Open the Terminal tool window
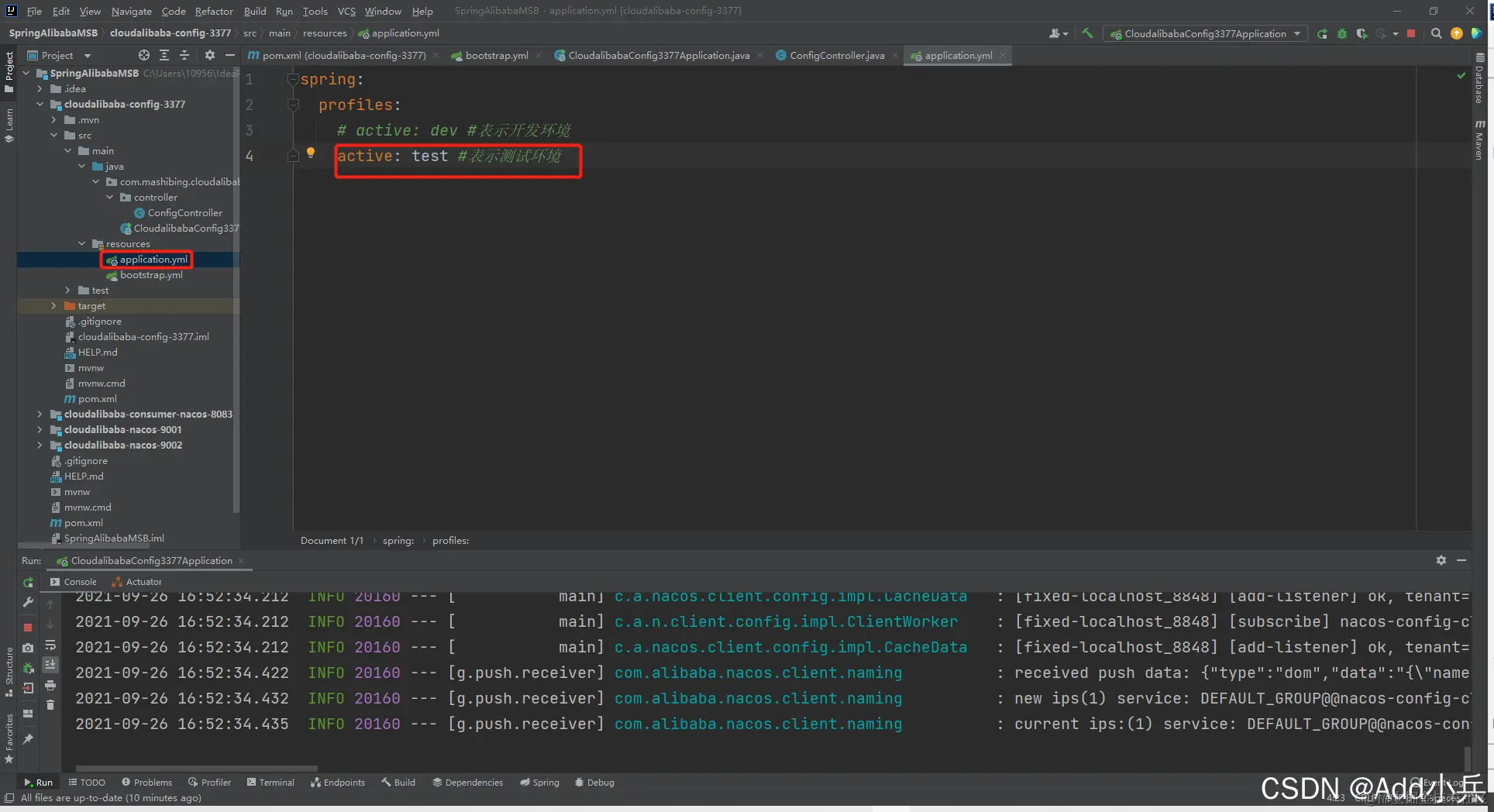Image resolution: width=1494 pixels, height=812 pixels. pyautogui.click(x=270, y=783)
